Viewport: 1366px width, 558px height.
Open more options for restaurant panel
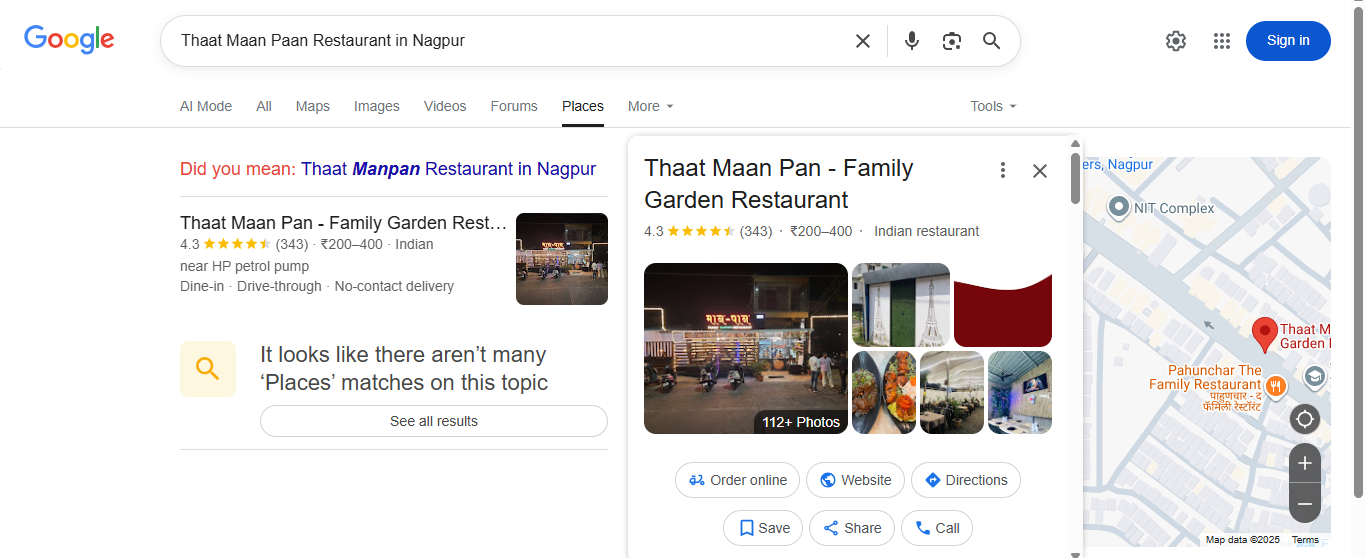coord(1002,170)
